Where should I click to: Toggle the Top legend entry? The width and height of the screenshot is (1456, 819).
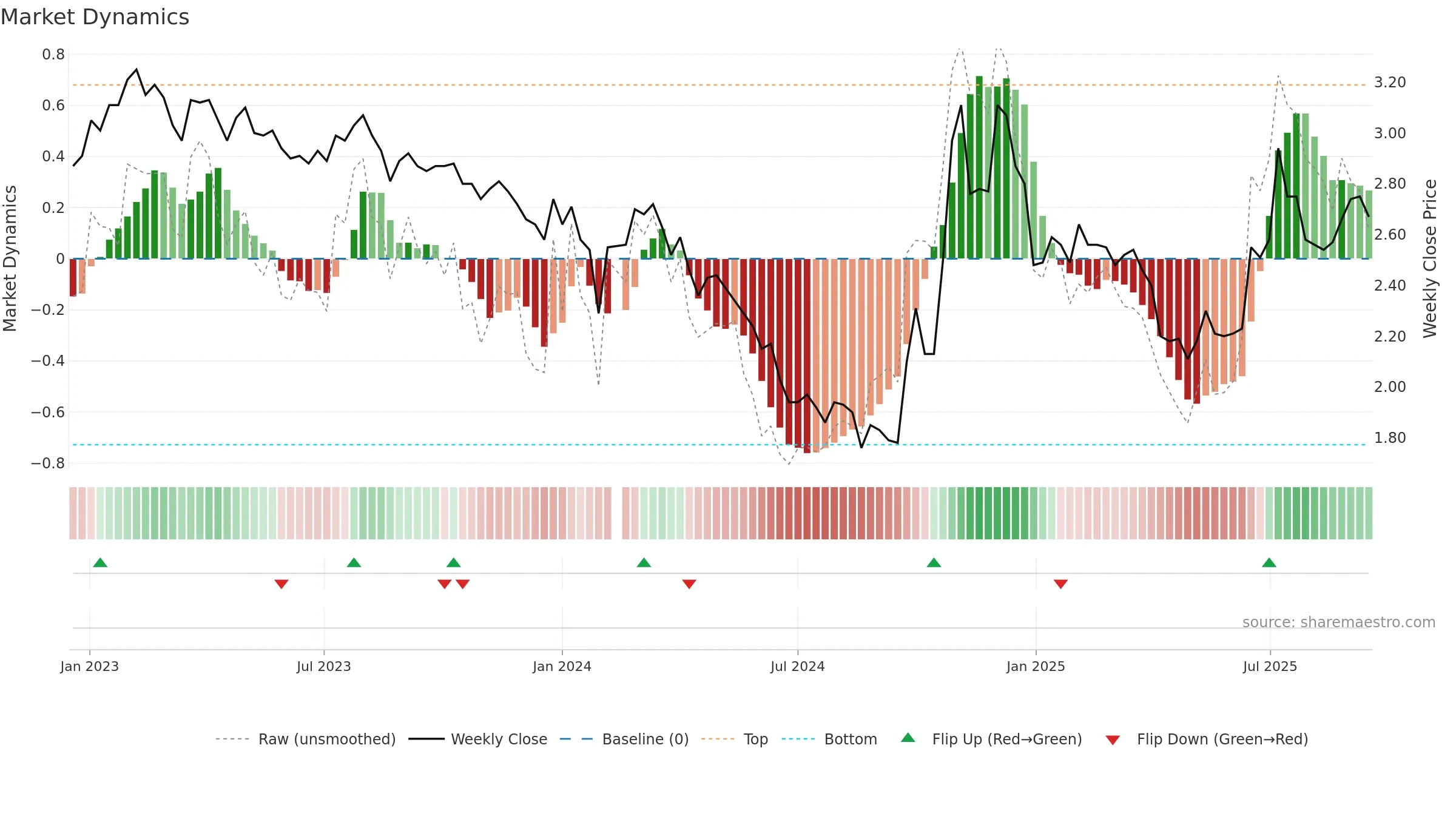click(735, 739)
